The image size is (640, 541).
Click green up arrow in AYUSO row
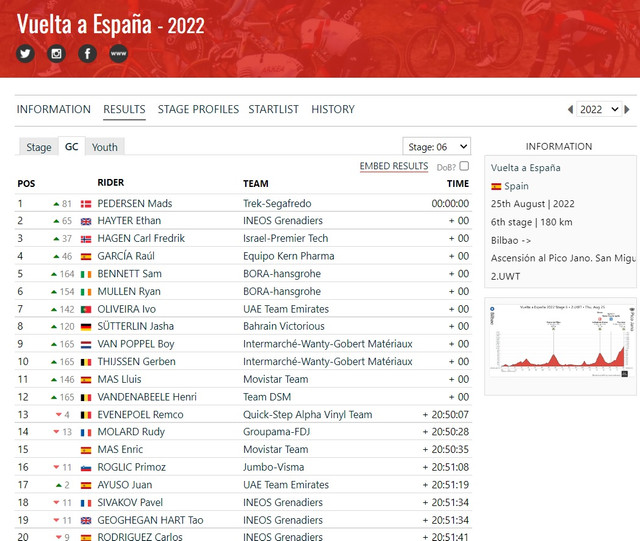(59, 485)
